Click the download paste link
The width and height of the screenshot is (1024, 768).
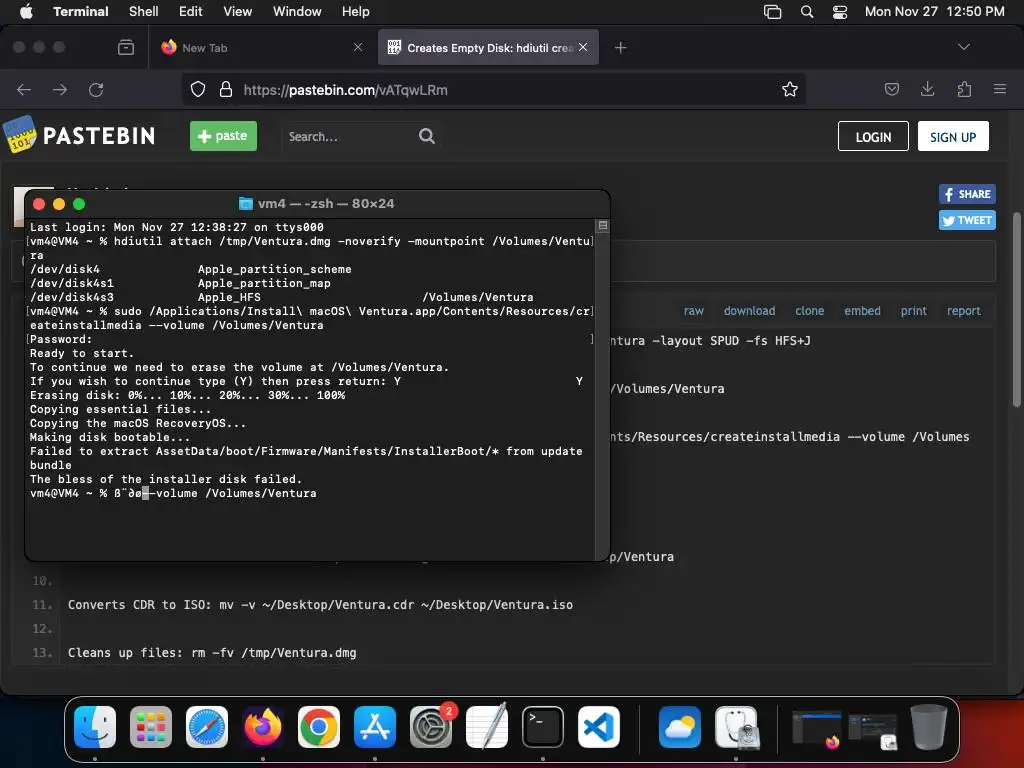pyautogui.click(x=749, y=311)
